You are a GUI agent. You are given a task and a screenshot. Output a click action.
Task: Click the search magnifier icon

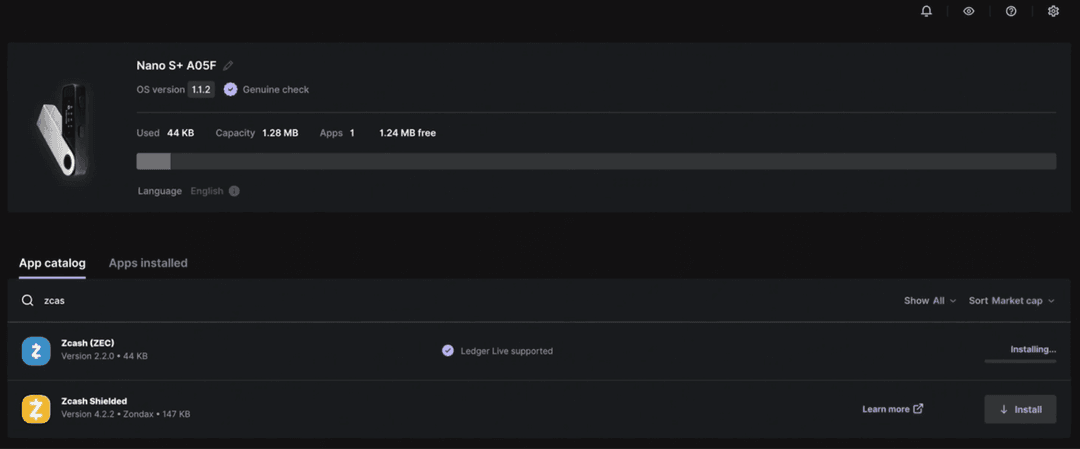(x=28, y=300)
